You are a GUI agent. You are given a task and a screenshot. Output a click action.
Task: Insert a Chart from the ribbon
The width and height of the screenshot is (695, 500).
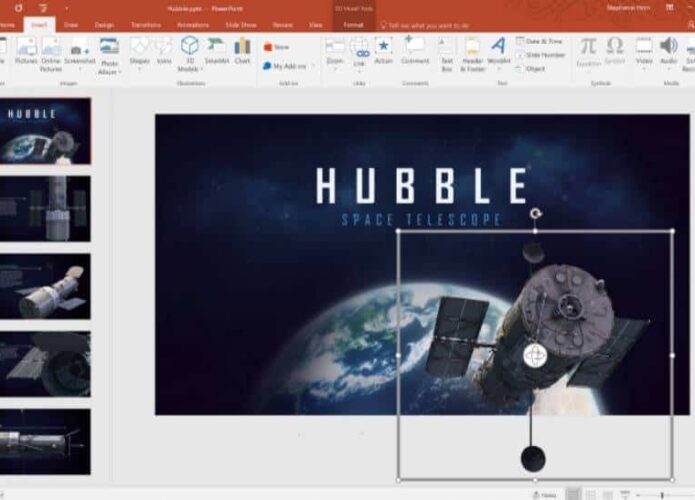point(242,51)
